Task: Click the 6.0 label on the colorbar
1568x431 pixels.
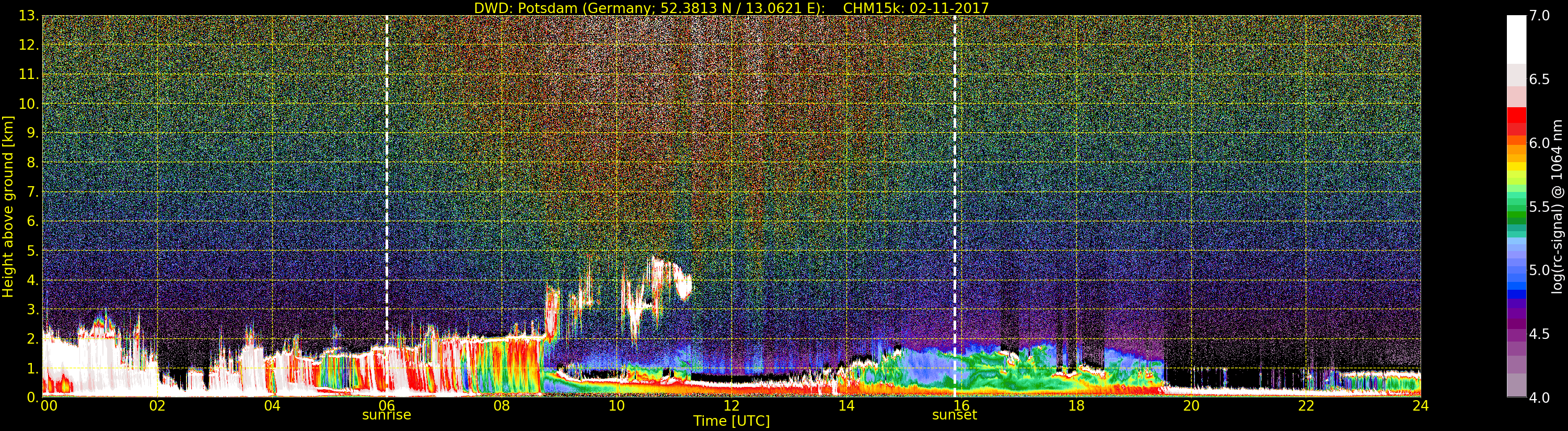Action: (x=1539, y=143)
